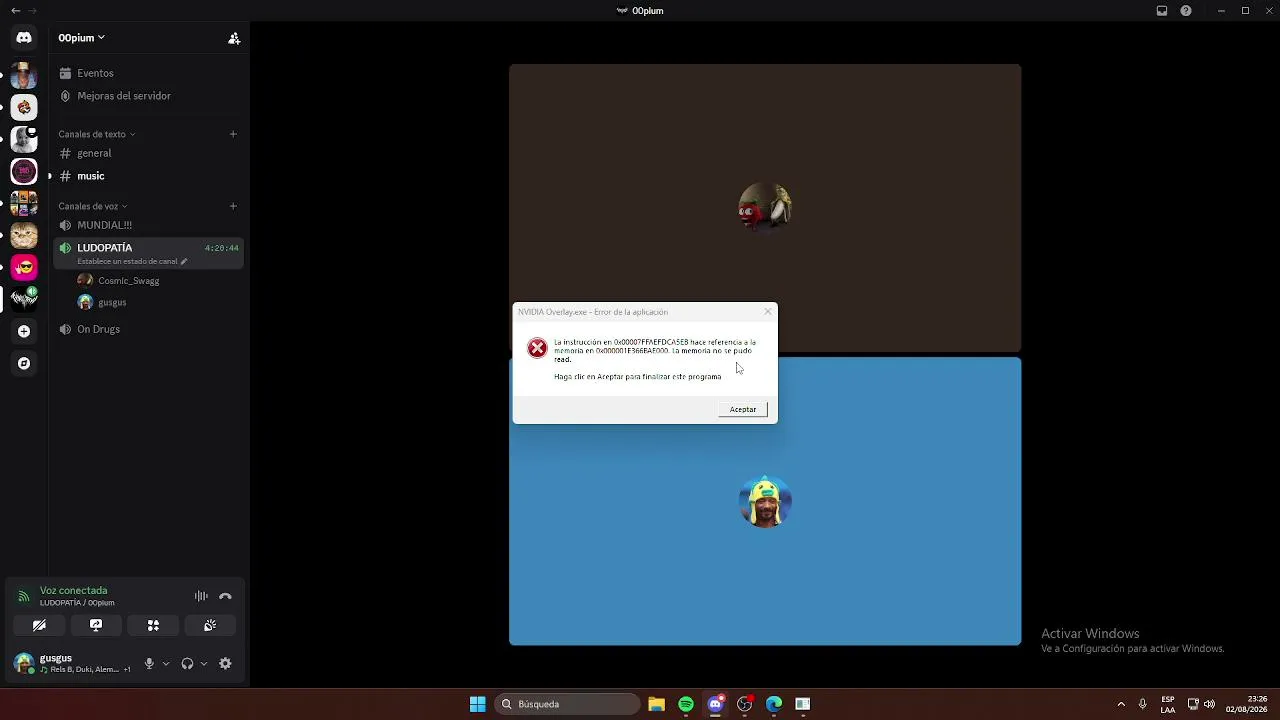Click the Voz conectada status text
This screenshot has width=1280, height=720.
click(x=73, y=591)
